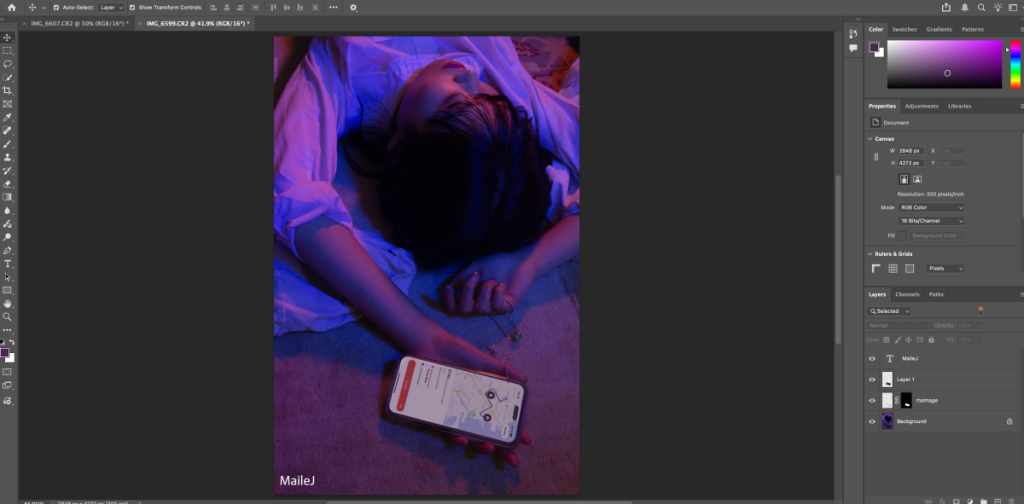Activate the Hand tool

(7, 303)
